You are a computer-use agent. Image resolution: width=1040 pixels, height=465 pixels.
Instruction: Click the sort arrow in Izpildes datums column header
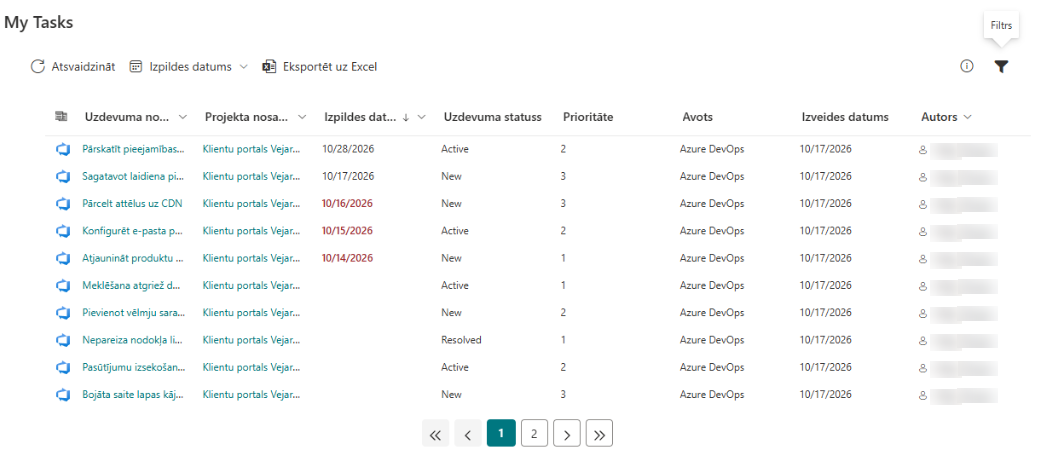pos(405,117)
